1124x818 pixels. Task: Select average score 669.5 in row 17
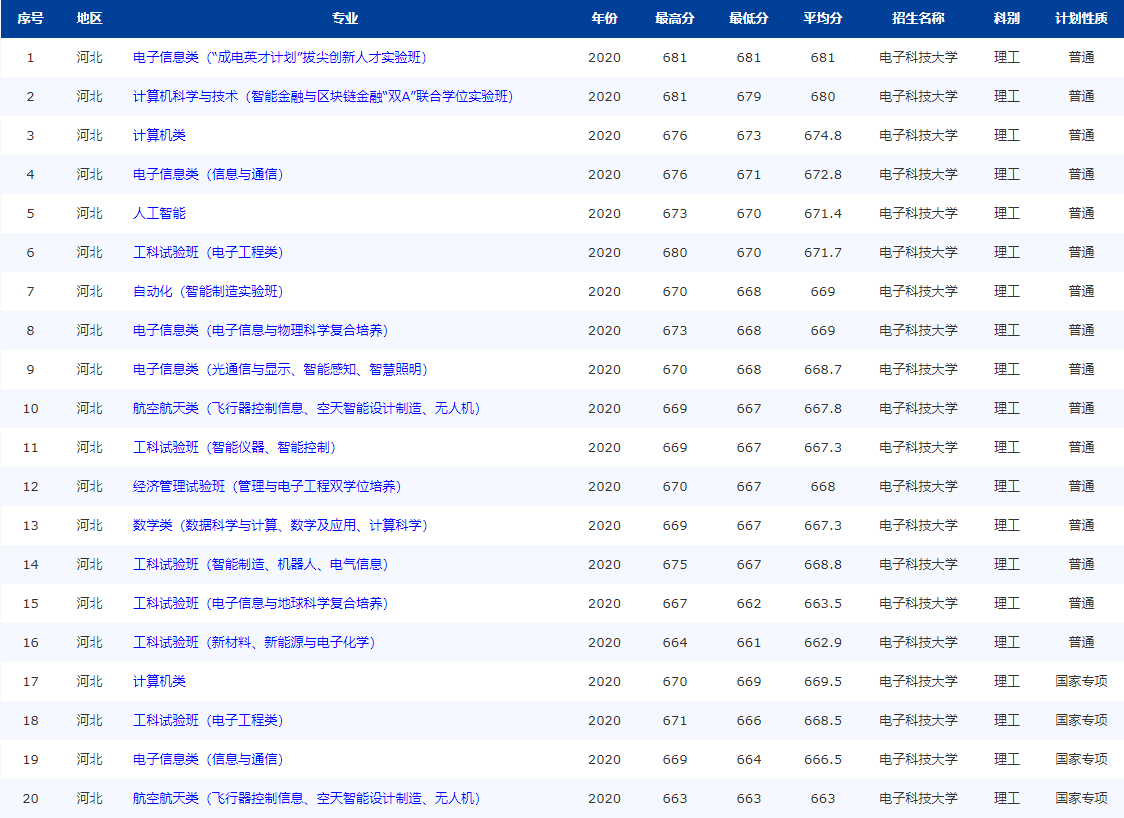pyautogui.click(x=823, y=682)
